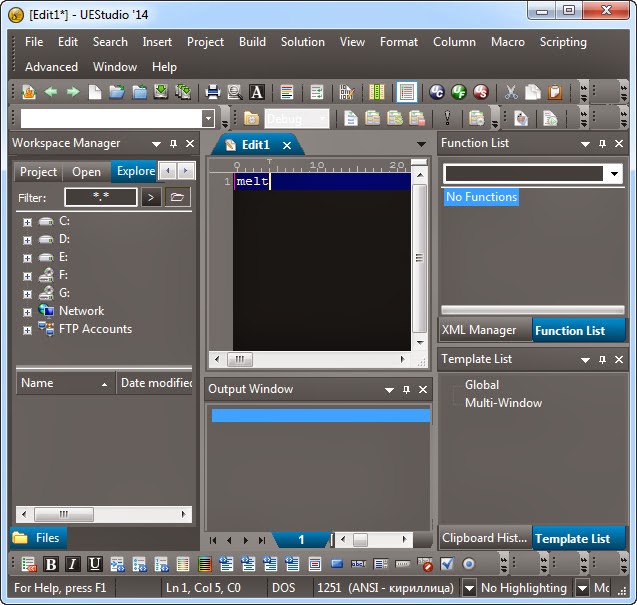Click the Copy pages icon
637x605 pixels.
click(x=533, y=92)
